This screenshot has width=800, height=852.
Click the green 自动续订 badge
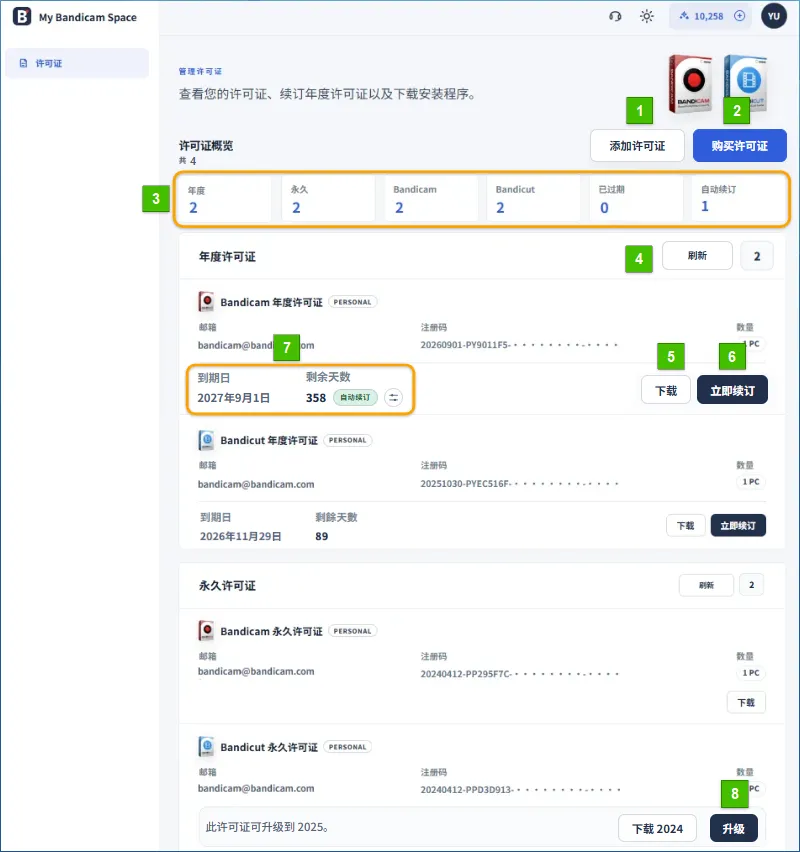pyautogui.click(x=355, y=398)
